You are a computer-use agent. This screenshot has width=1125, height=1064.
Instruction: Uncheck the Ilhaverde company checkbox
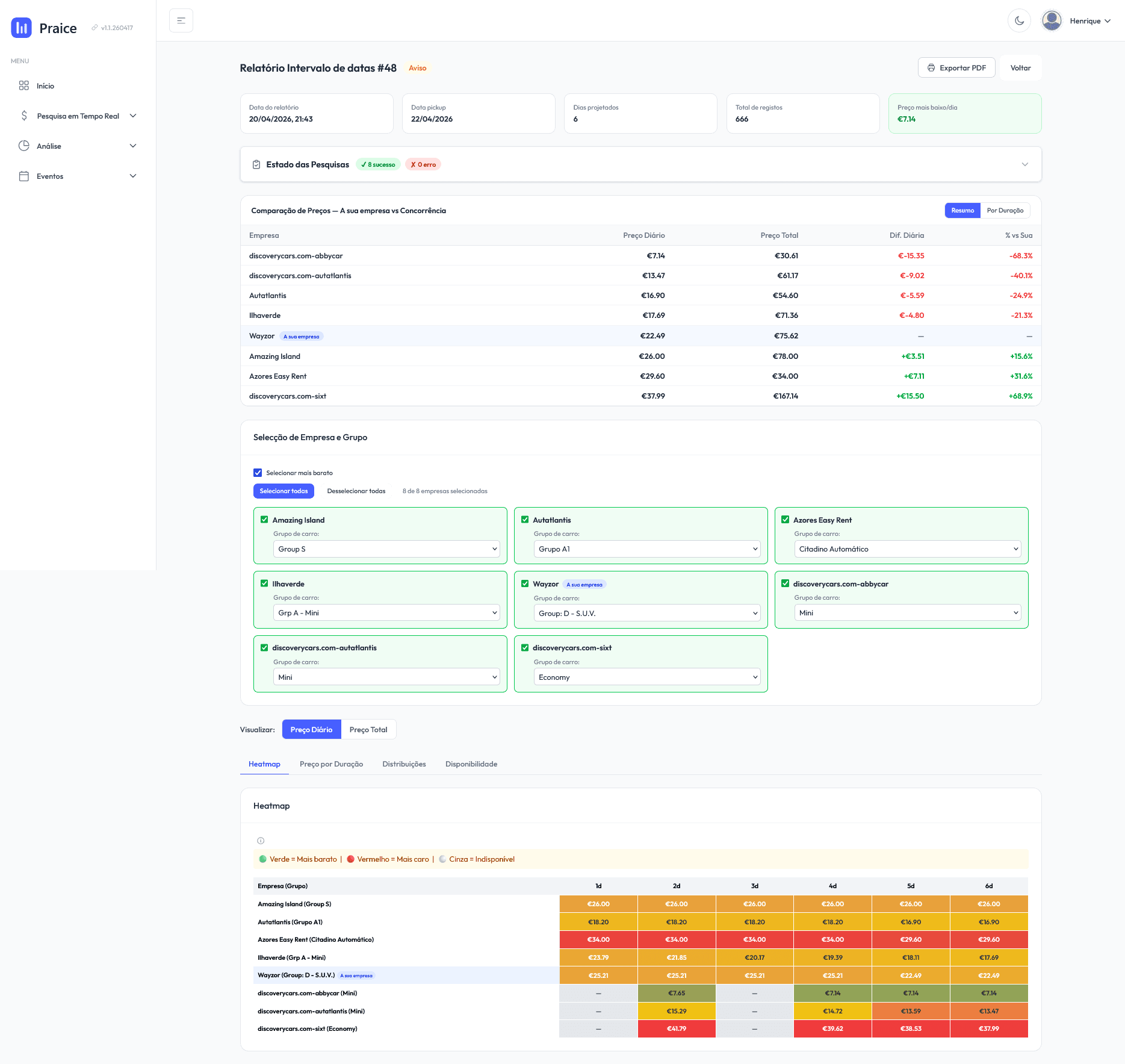point(264,583)
